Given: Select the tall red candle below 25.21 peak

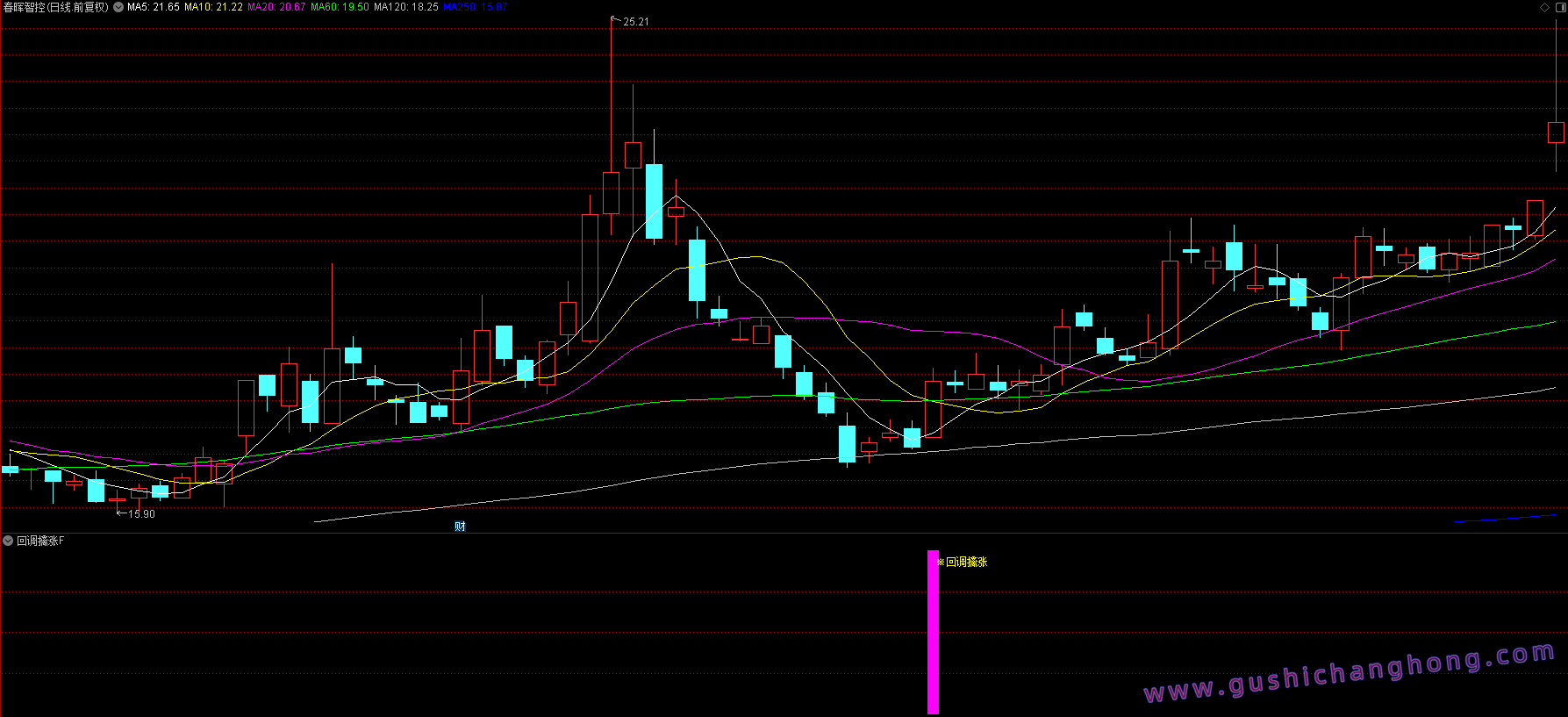Looking at the screenshot, I should (x=611, y=192).
